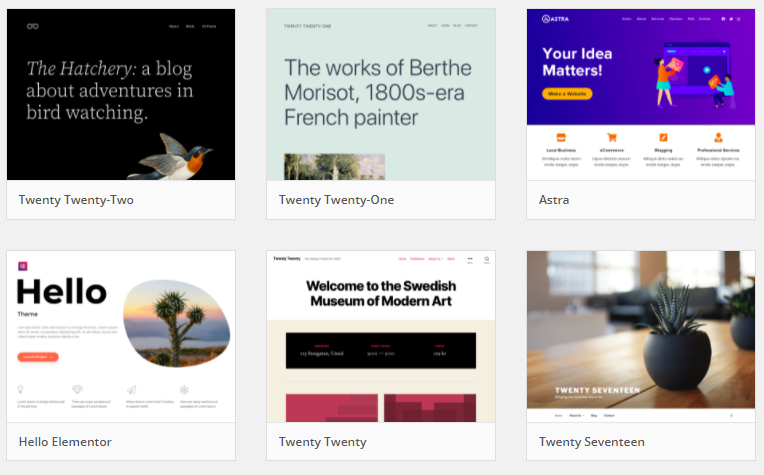This screenshot has width=764, height=475.
Task: Click the Elementor badge icon above Hello
Action: 23,266
